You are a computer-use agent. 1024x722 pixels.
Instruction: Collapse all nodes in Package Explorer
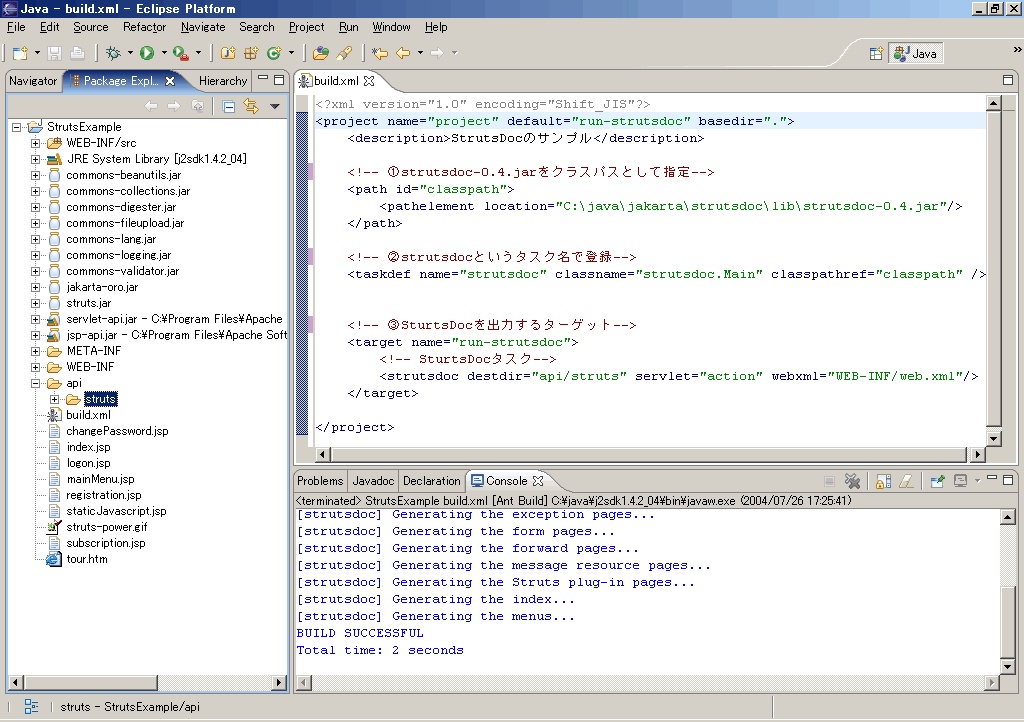point(227,105)
